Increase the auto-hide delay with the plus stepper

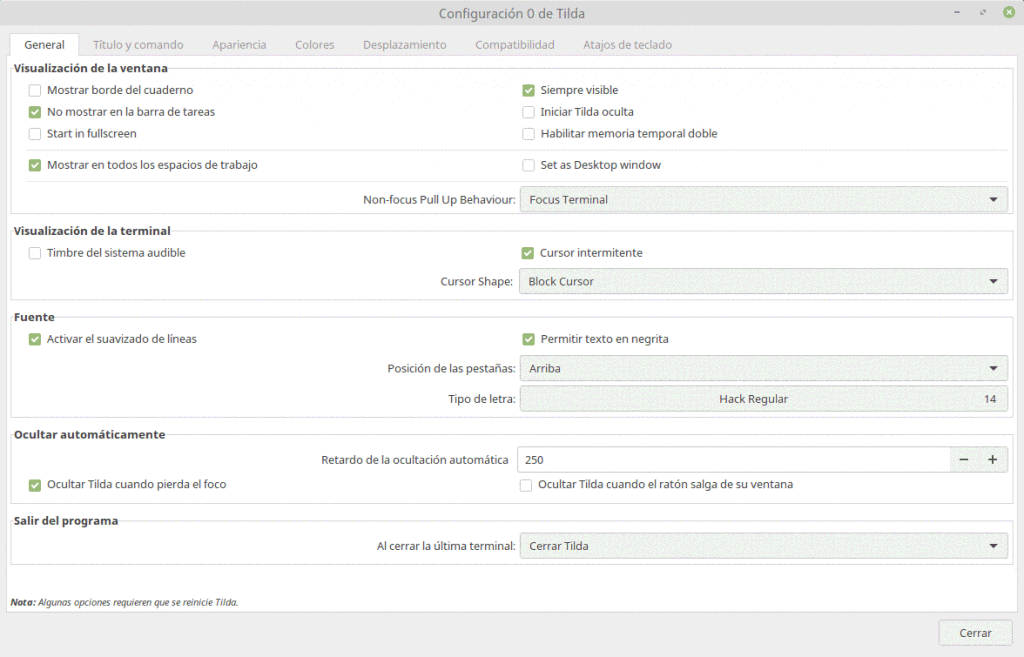(992, 459)
